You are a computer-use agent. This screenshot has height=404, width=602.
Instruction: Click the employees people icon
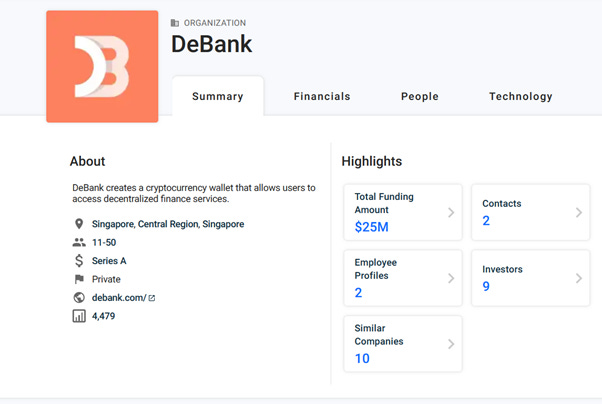coord(79,242)
